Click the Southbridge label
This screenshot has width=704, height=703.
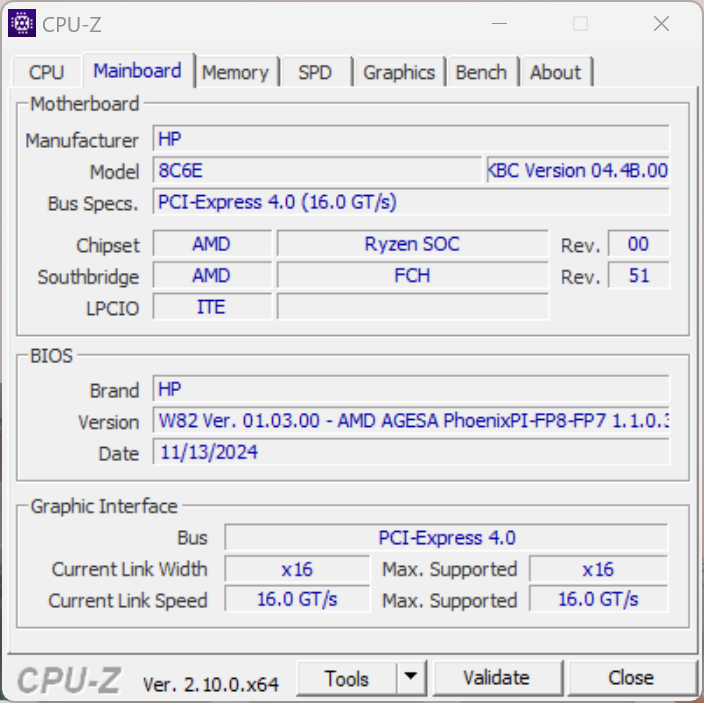(88, 277)
